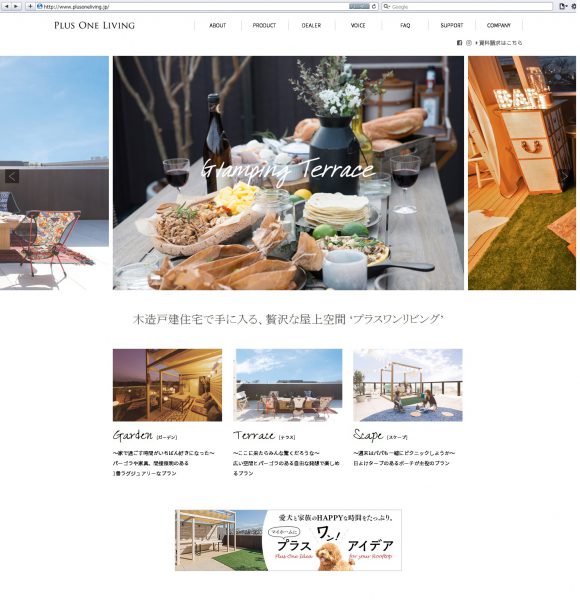The image size is (580, 607).
Task: Open the PRODUCT menu item
Action: tap(264, 26)
